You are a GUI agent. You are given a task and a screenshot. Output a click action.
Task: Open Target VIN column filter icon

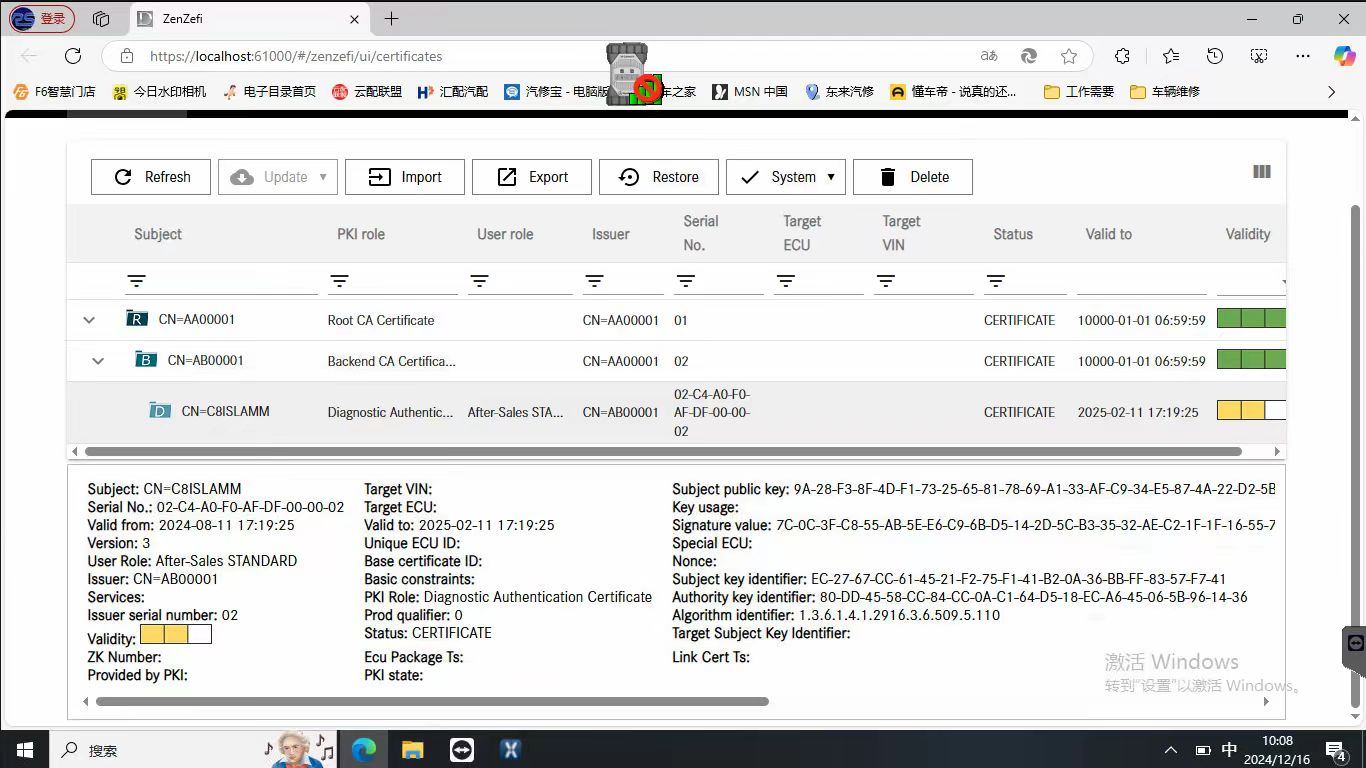click(x=885, y=281)
